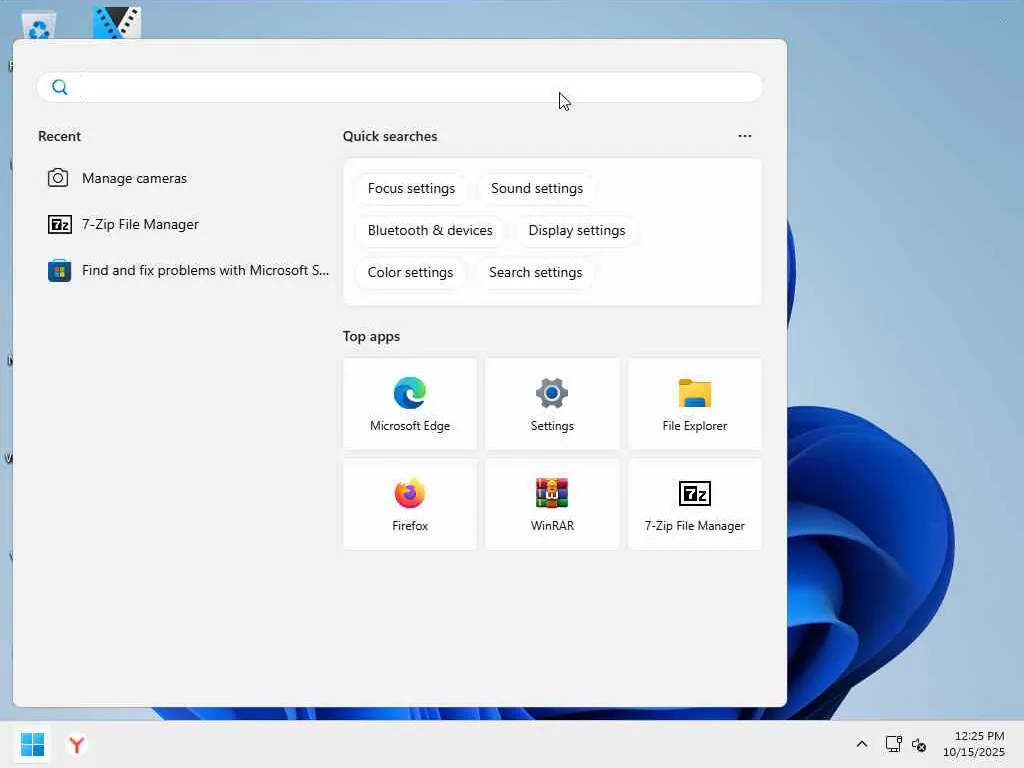The width and height of the screenshot is (1024, 768).
Task: Select the Sound settings quick search
Action: point(537,188)
